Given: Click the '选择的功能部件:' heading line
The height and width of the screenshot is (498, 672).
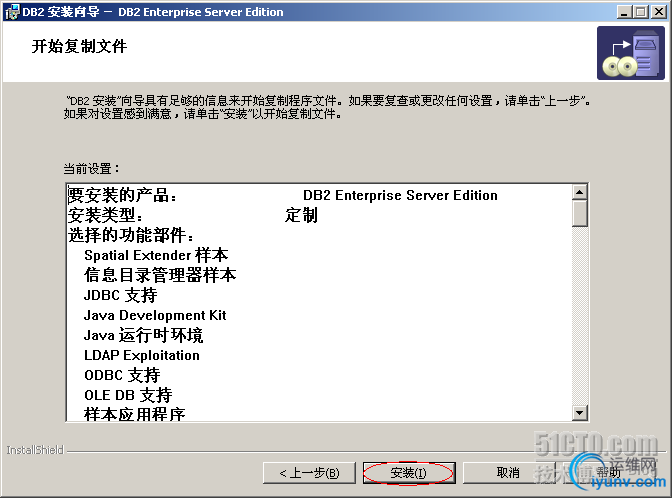Looking at the screenshot, I should pyautogui.click(x=131, y=235).
